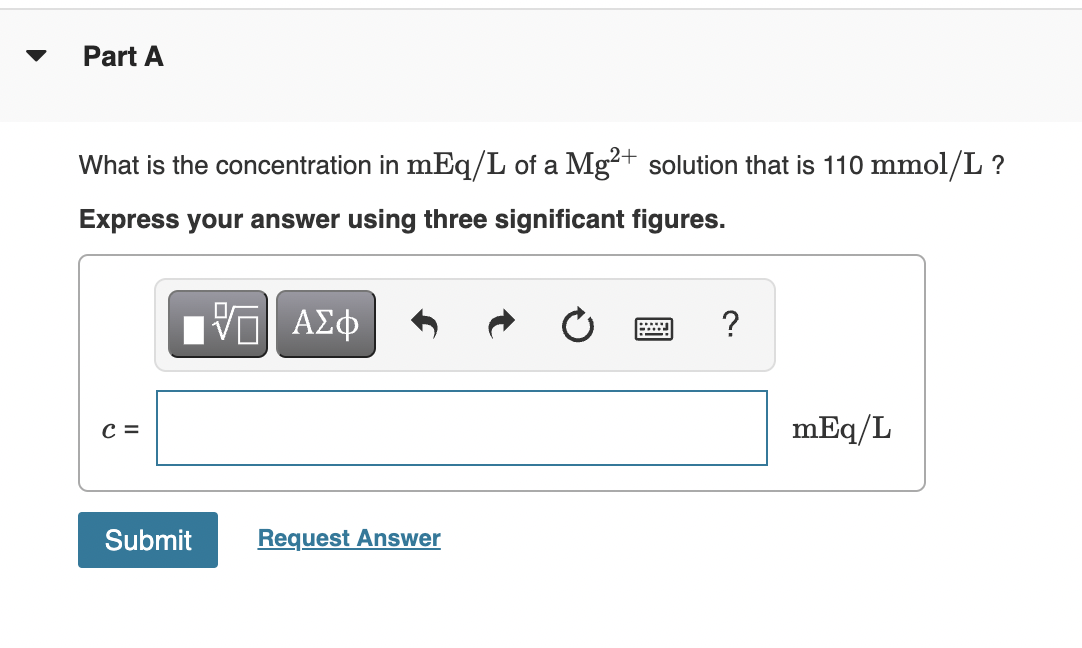Open the ΑΣφ Greek symbols palette
Viewport: 1082px width, 648px height.
click(x=325, y=323)
